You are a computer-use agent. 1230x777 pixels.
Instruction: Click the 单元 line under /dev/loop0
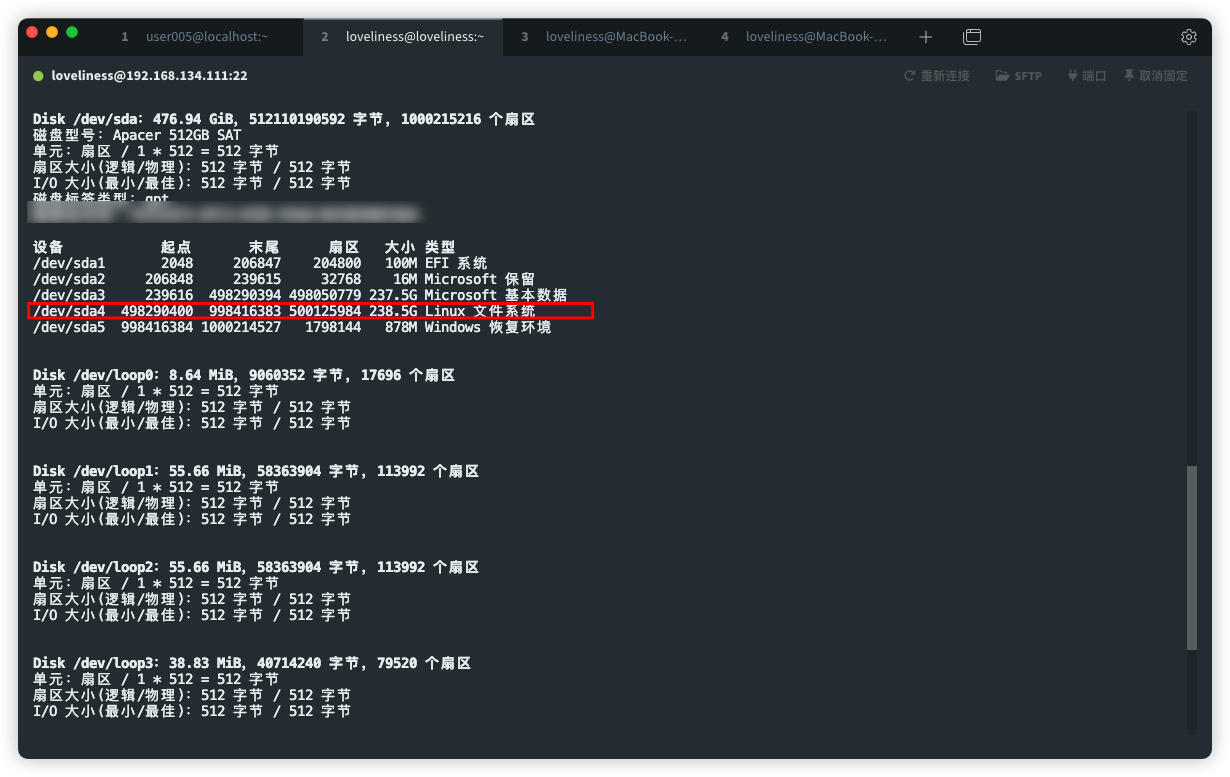(x=156, y=391)
